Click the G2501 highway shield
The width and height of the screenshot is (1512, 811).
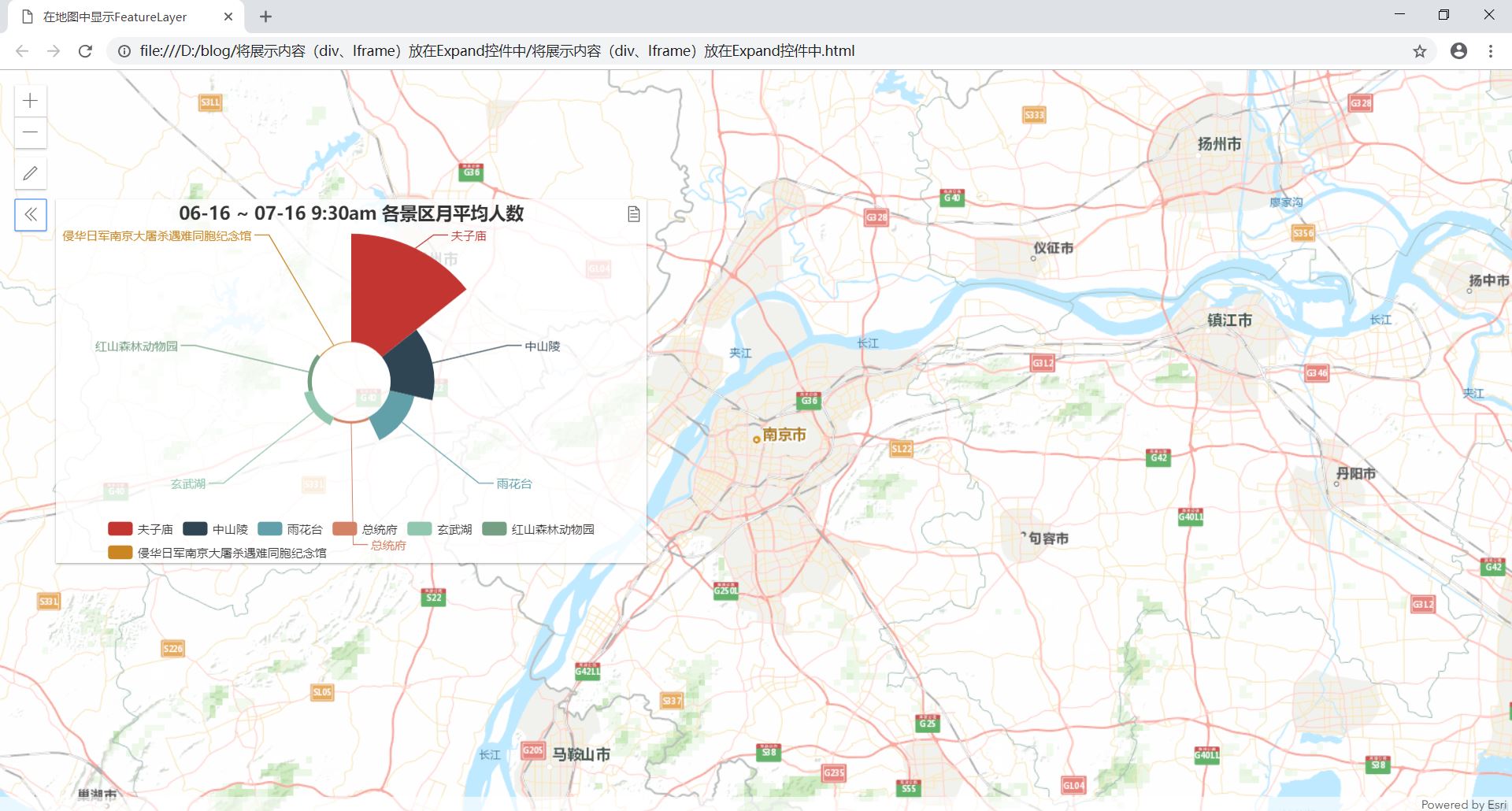(726, 590)
